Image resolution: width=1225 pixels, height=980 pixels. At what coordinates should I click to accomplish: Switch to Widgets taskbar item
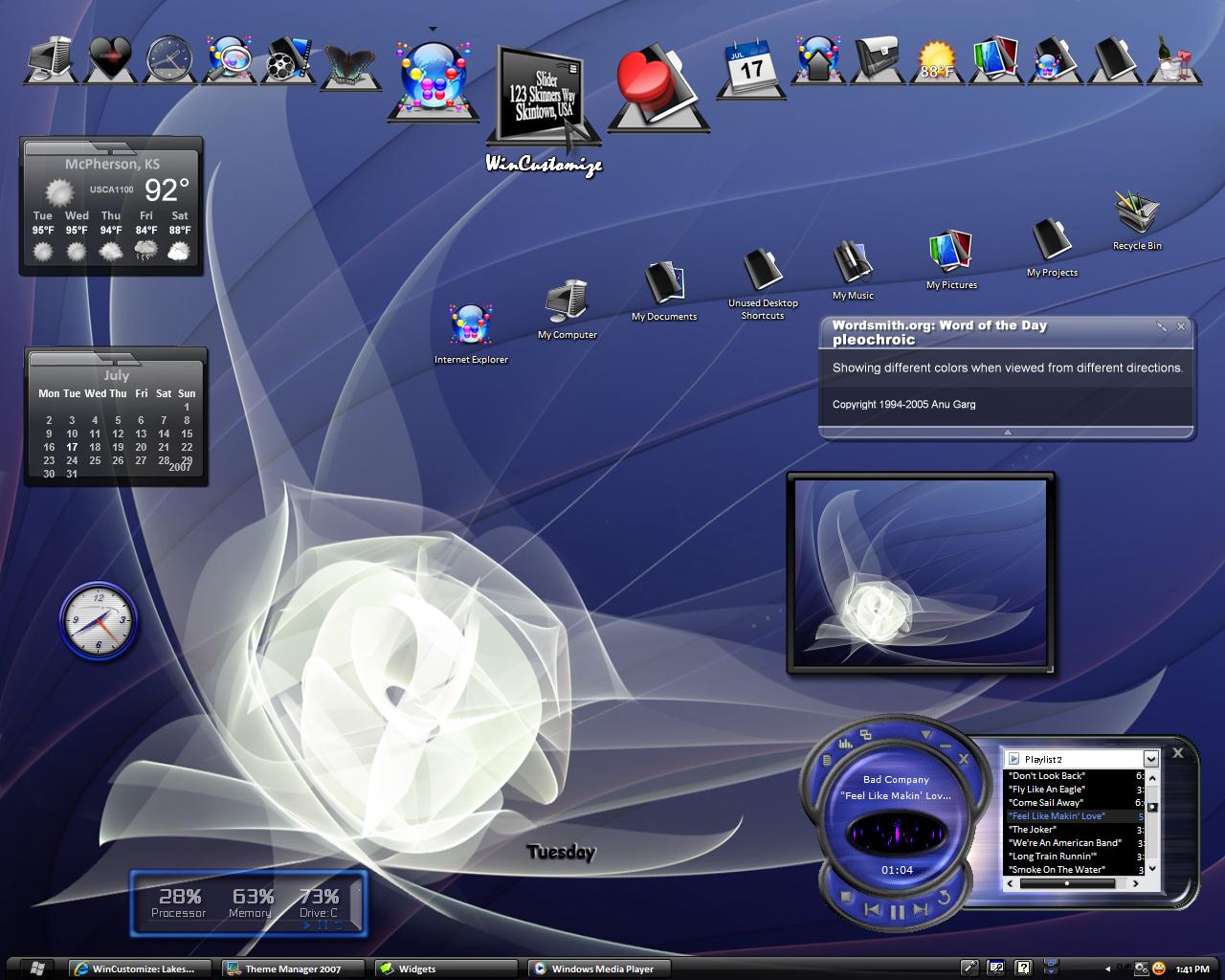pyautogui.click(x=445, y=969)
